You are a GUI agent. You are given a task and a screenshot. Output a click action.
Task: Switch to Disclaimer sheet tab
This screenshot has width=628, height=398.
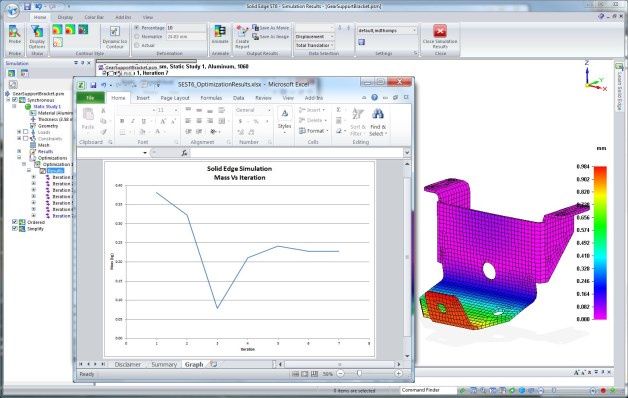coord(128,364)
